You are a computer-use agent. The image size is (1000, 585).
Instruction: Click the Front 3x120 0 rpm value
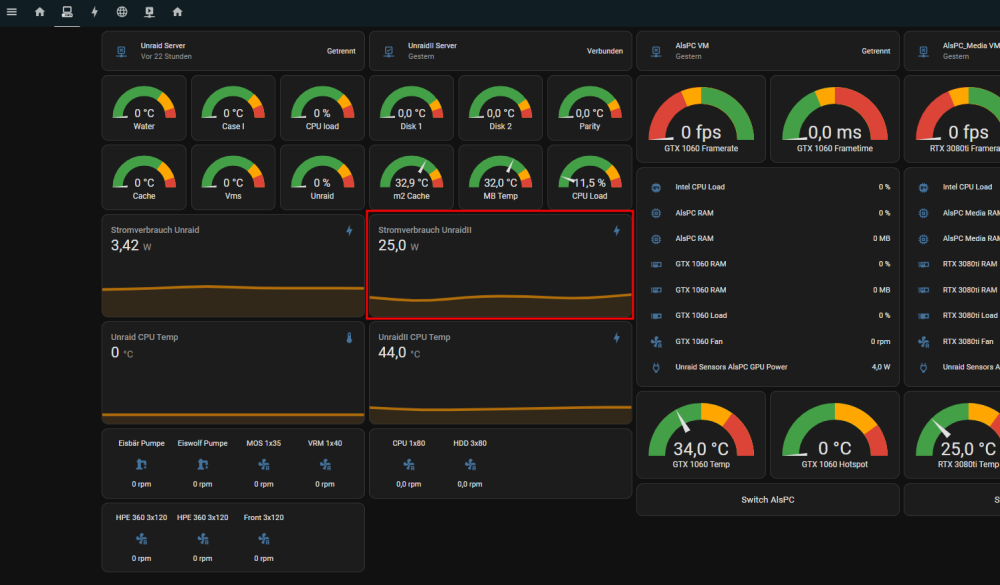263,559
